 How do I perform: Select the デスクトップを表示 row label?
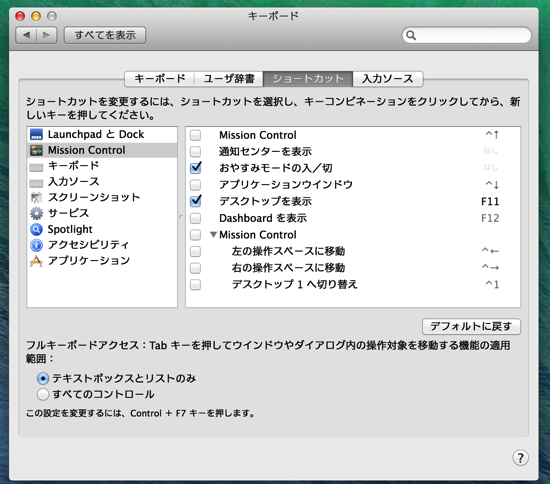point(266,201)
